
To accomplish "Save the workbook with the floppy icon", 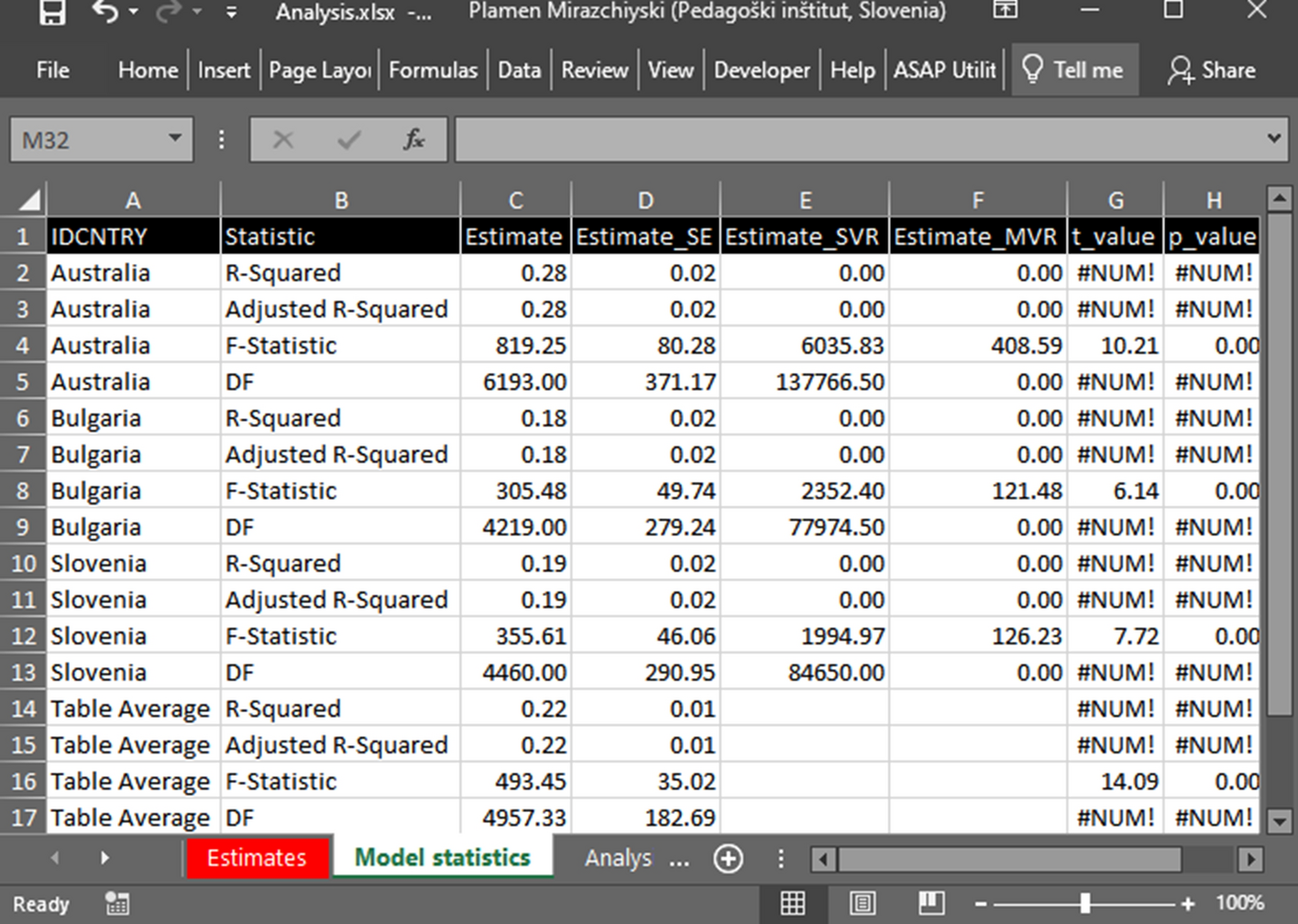I will tap(52, 11).
